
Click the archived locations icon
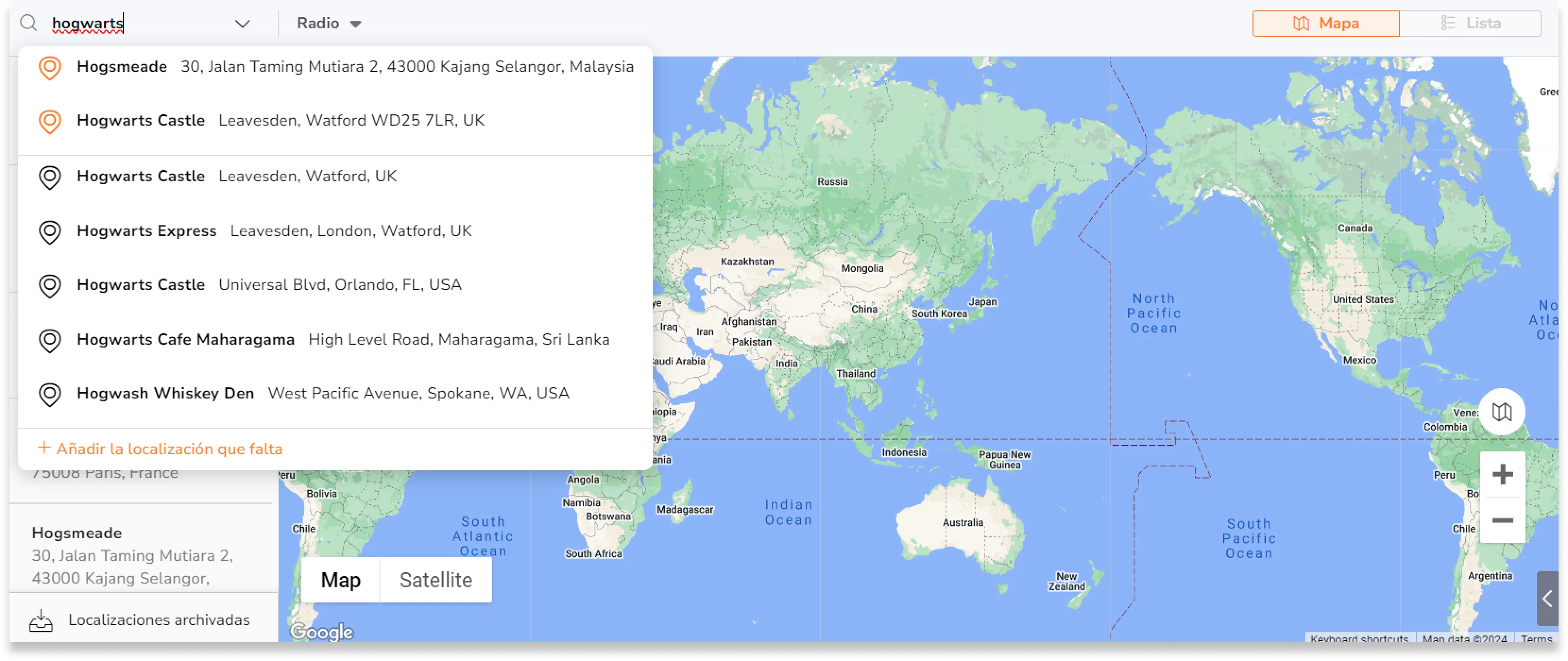click(41, 619)
